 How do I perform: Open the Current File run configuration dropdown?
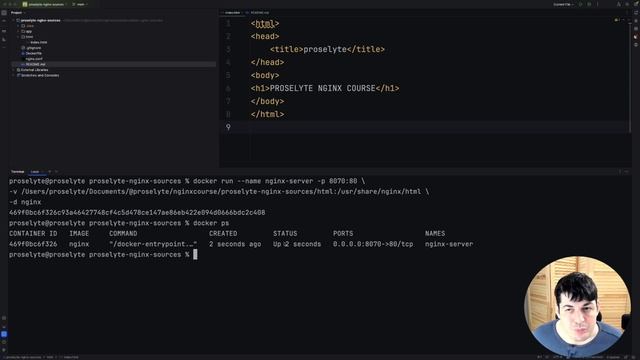(x=564, y=4)
